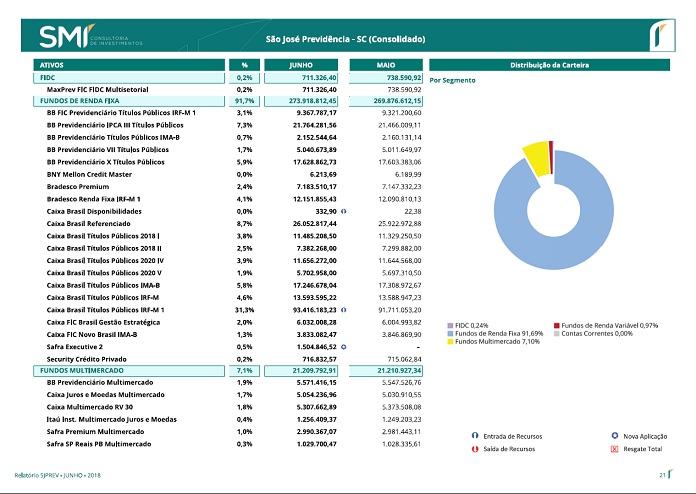Click Safra SP Reais PB Multimercado row

pos(99,444)
